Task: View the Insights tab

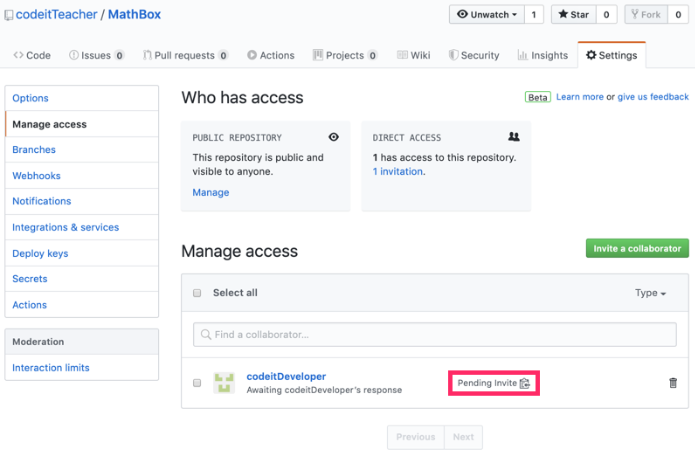Action: click(543, 55)
